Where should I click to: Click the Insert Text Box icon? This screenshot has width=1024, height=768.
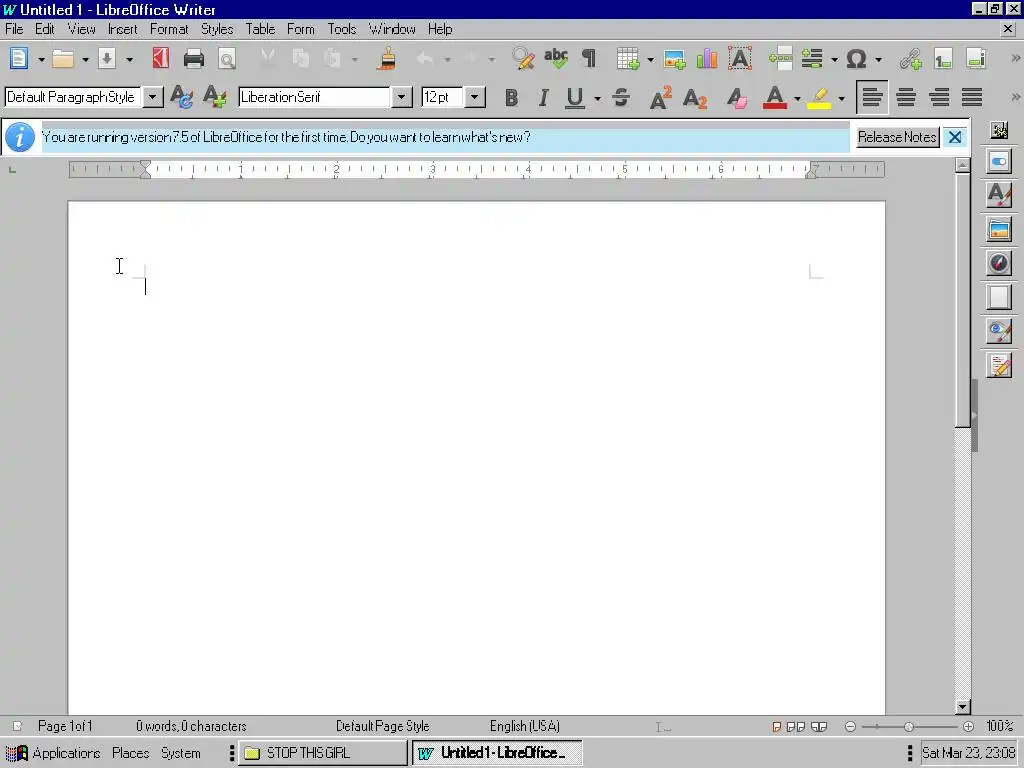740,59
